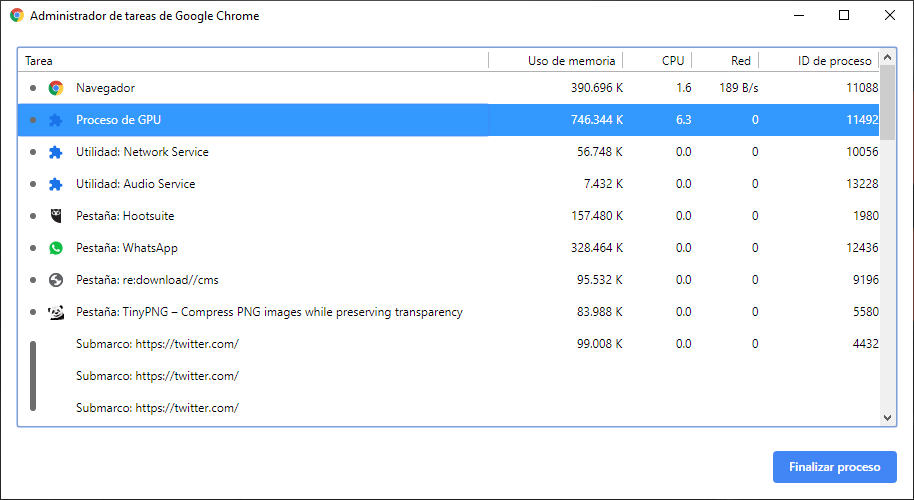Select Utilidad: Network Service task
This screenshot has height=500, width=914.
click(x=448, y=152)
